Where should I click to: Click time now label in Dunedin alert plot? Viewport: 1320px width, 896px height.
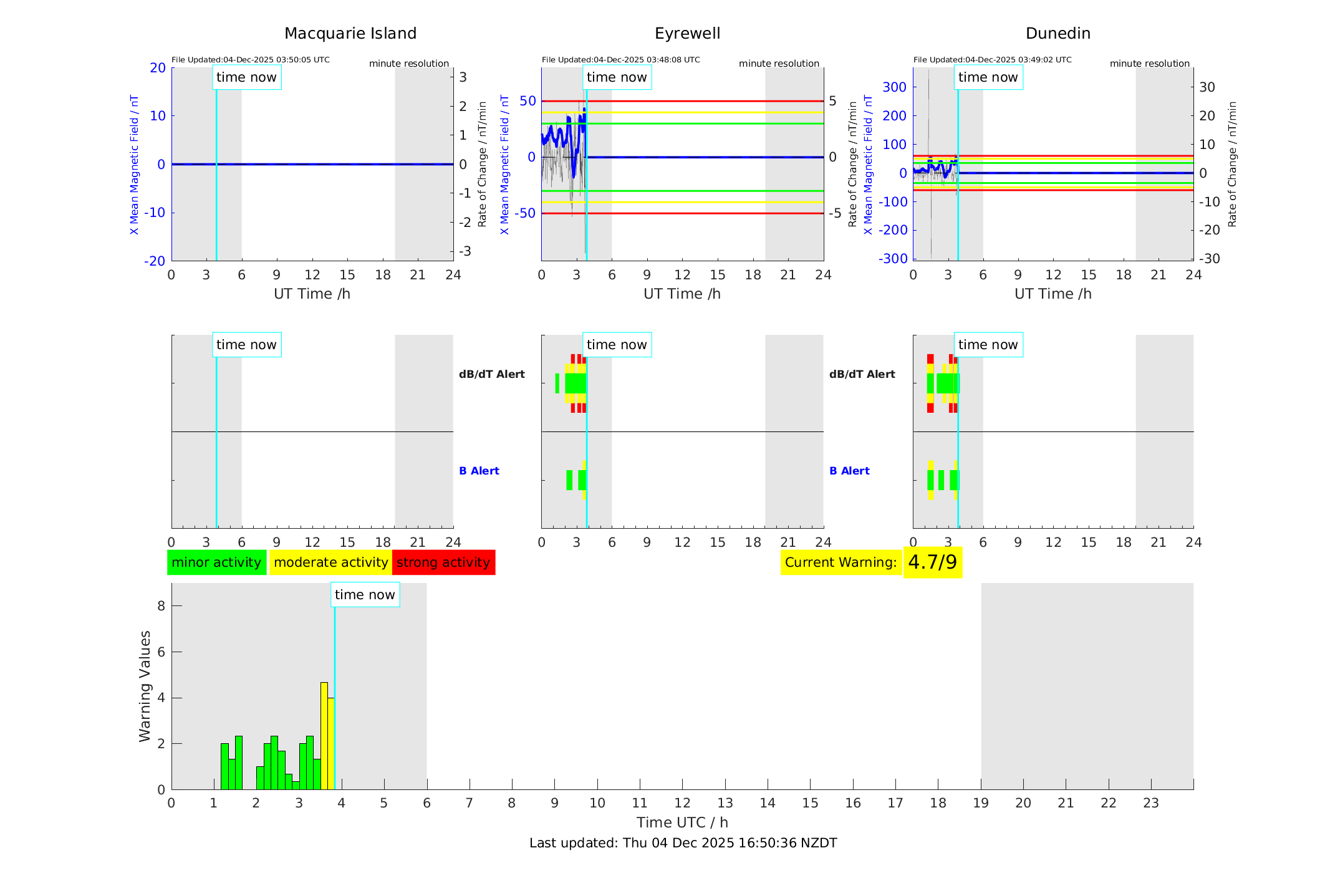[988, 345]
